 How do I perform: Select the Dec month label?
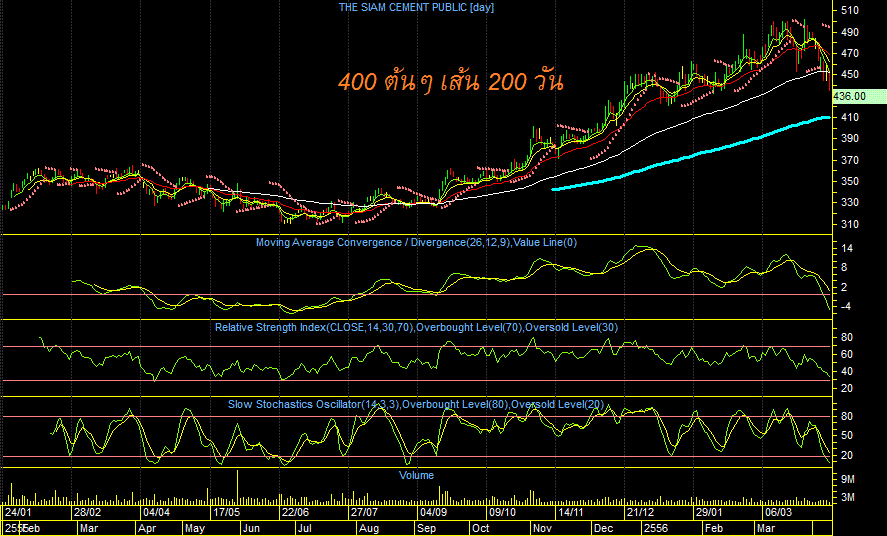604,529
